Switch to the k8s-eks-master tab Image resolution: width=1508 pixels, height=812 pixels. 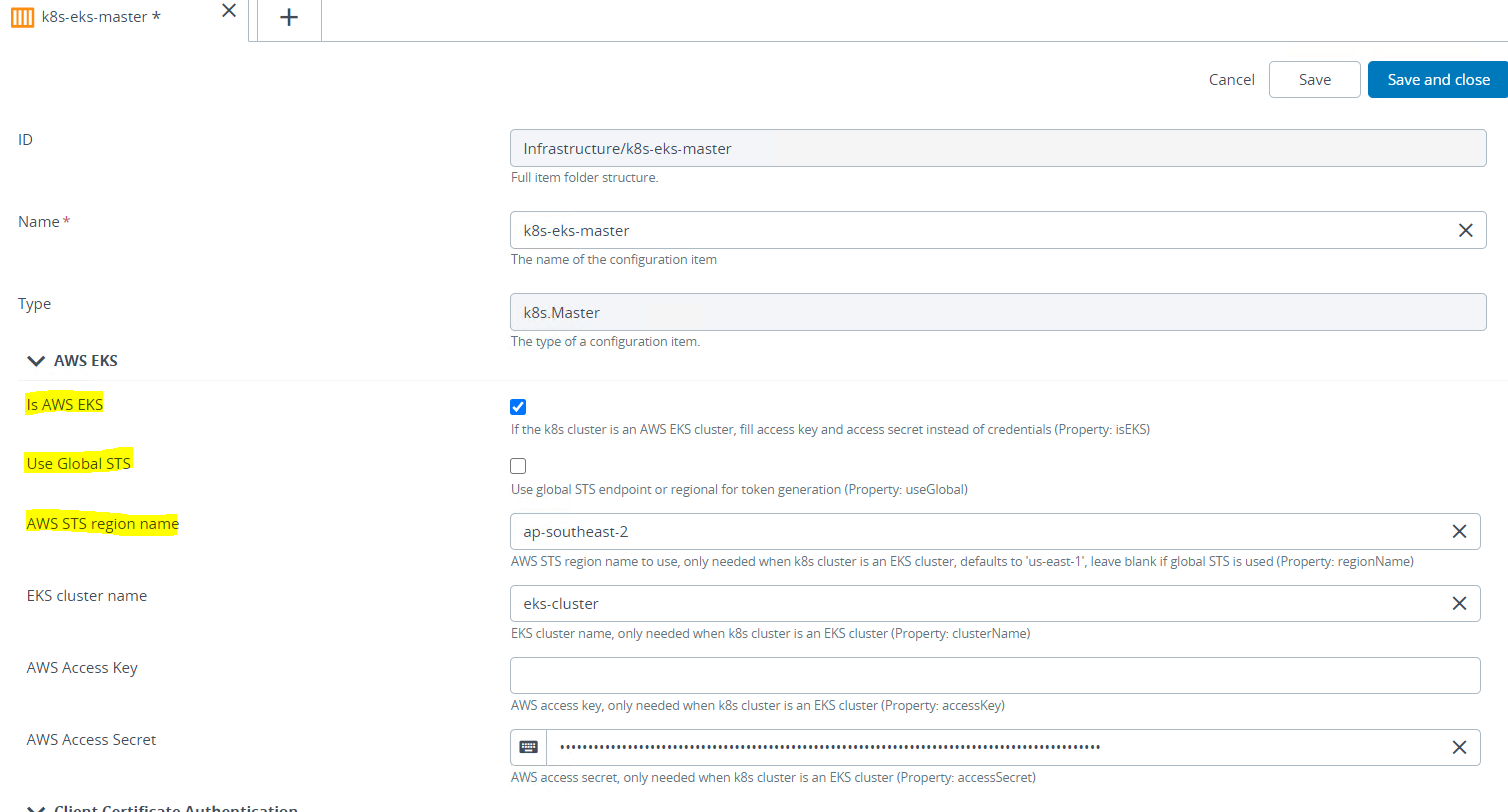coord(100,18)
